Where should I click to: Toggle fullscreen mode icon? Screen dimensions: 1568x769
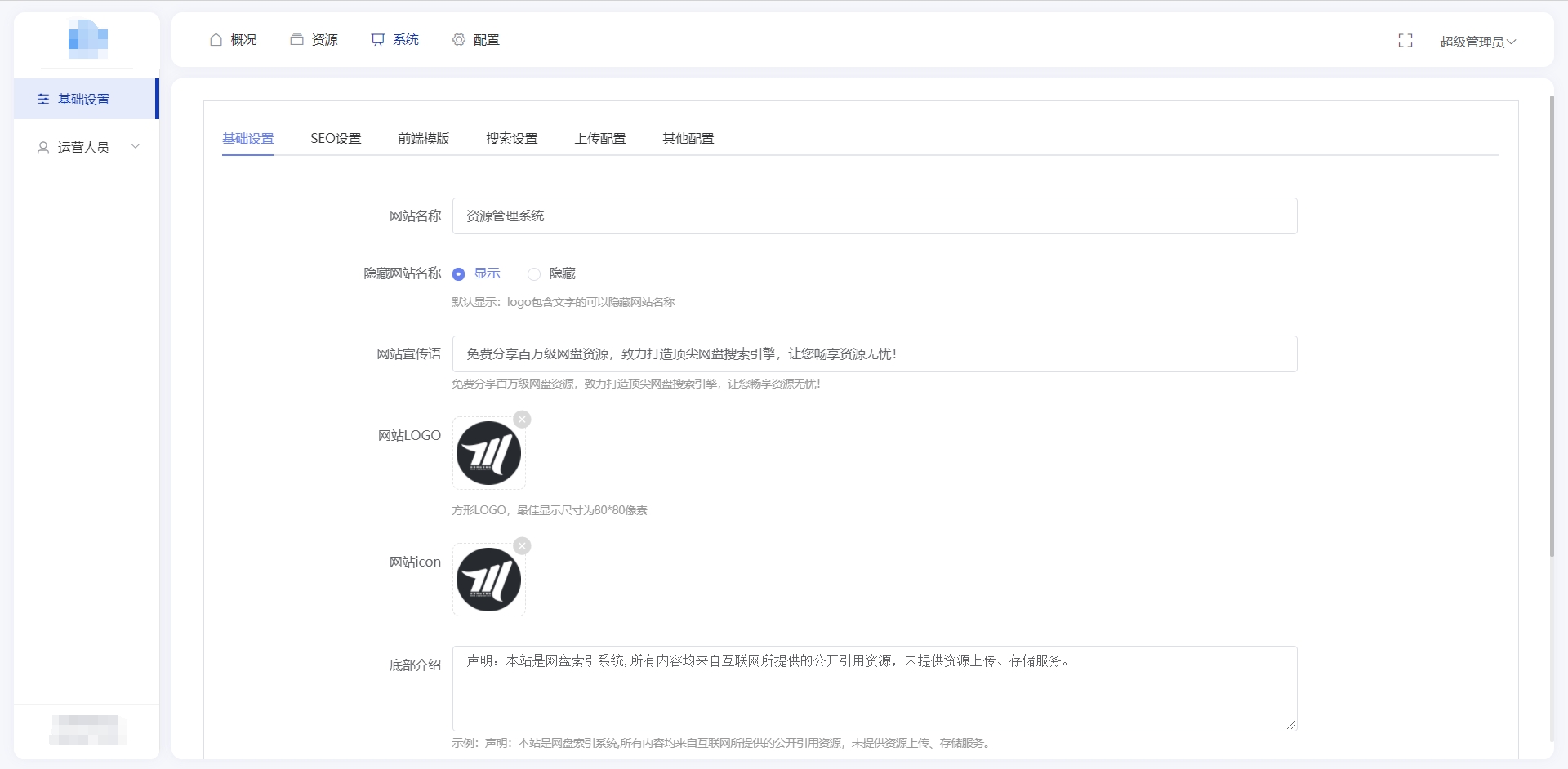coord(1405,41)
